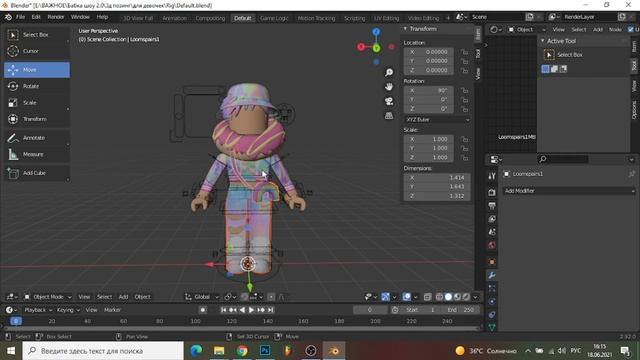Click Marker in timeline header
The width and height of the screenshot is (640, 360).
click(x=112, y=310)
